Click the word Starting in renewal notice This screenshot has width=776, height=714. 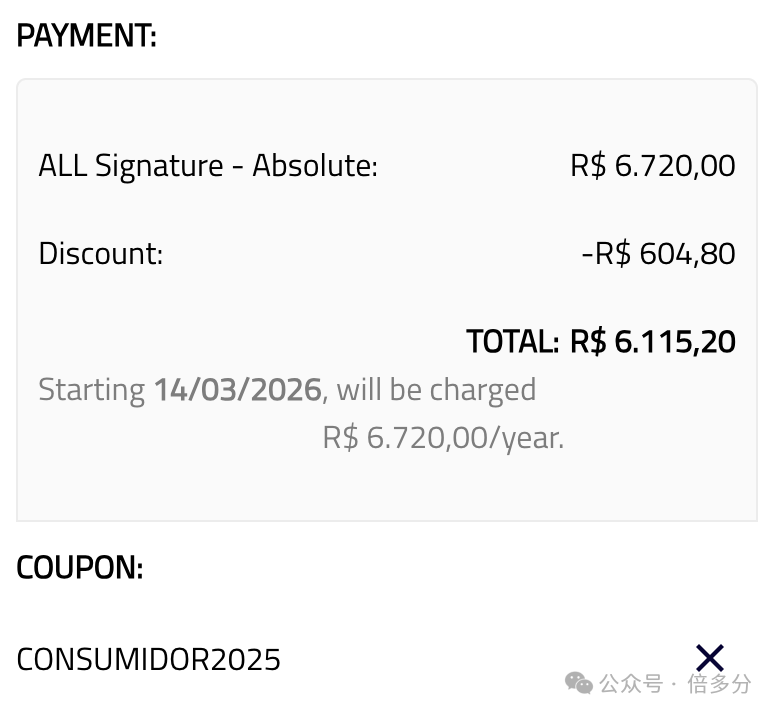92,390
